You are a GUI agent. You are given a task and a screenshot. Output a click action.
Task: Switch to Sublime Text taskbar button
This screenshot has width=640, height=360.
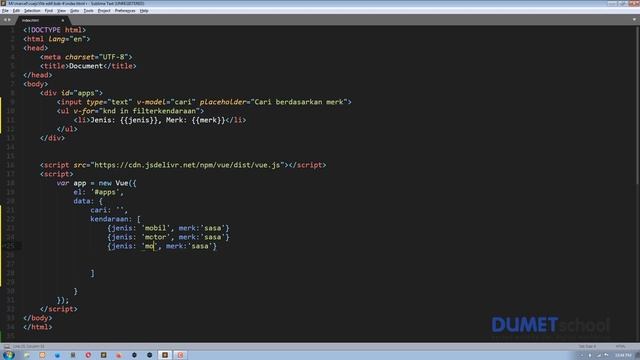[165, 355]
